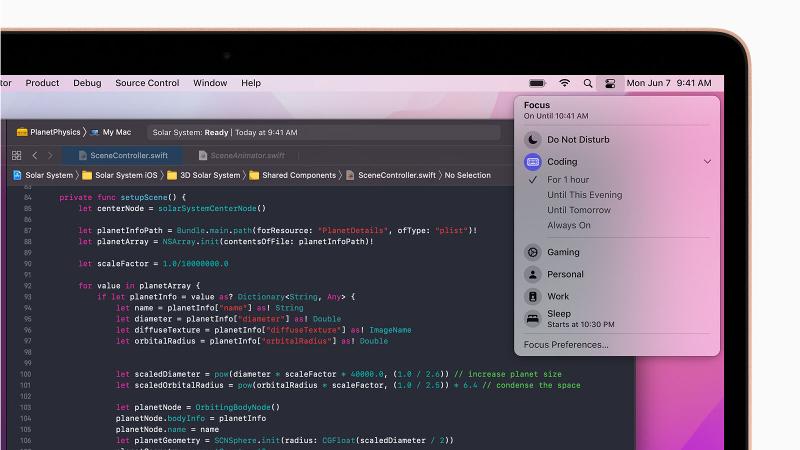Click the Solar System project icon in breadcrumb
800x450 pixels.
coord(17,175)
